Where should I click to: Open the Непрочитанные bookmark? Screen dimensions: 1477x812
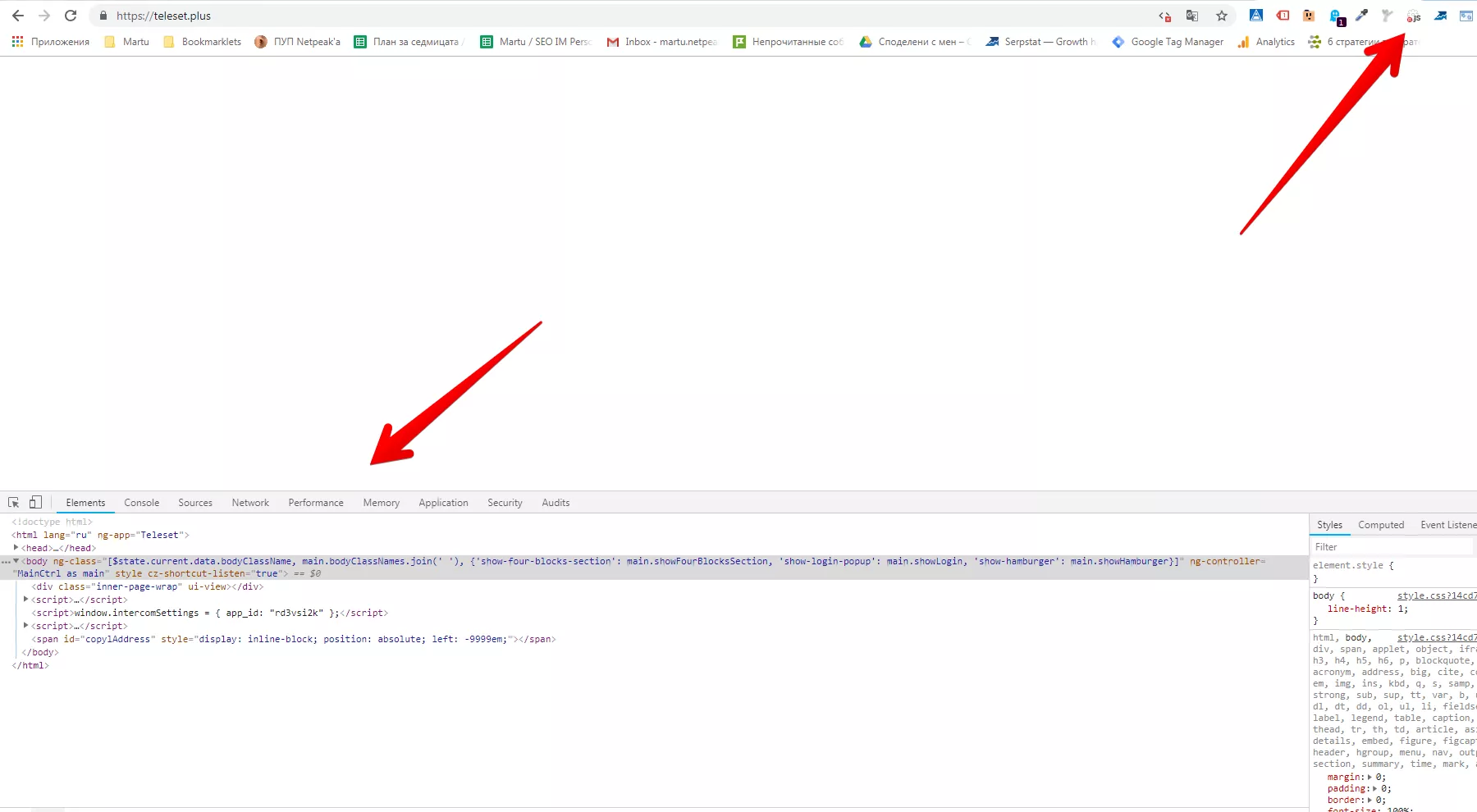(789, 42)
